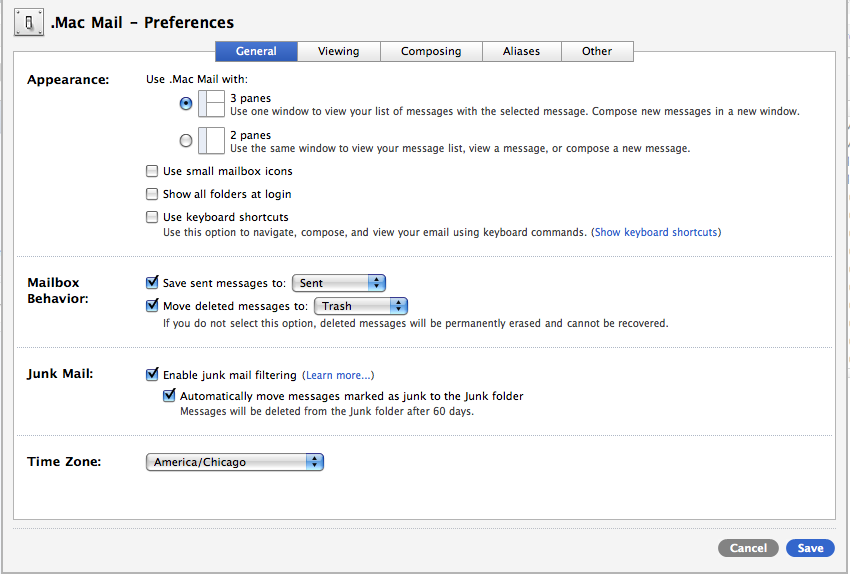Select the 2 panes radio button
Viewport: 850px width, 574px height.
click(x=186, y=140)
